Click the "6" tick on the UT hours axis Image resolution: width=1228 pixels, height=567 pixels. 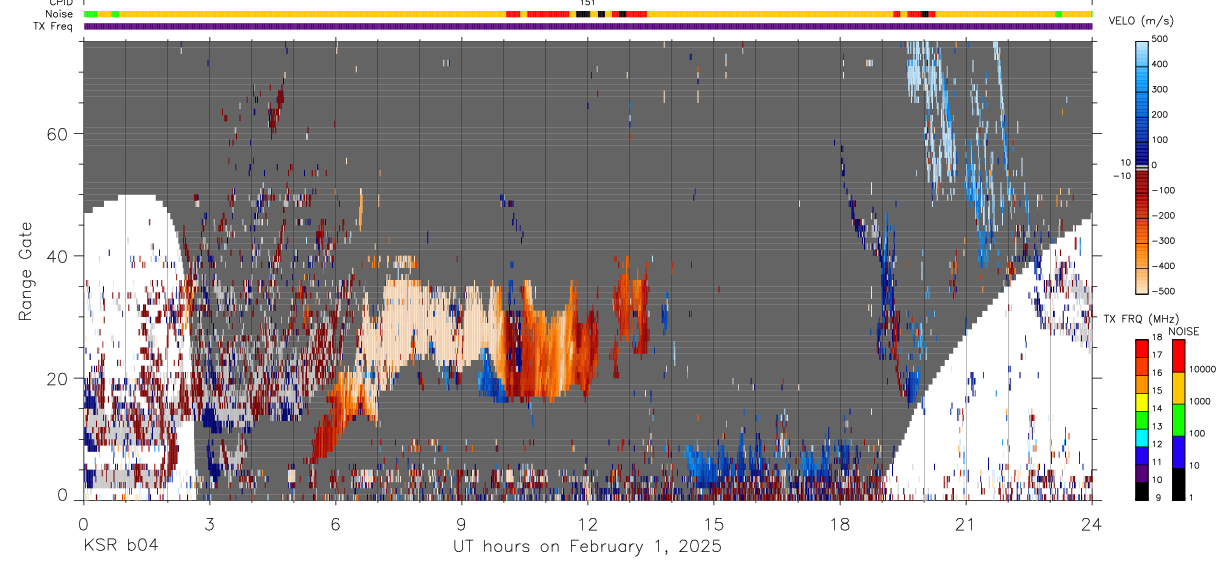pyautogui.click(x=335, y=523)
